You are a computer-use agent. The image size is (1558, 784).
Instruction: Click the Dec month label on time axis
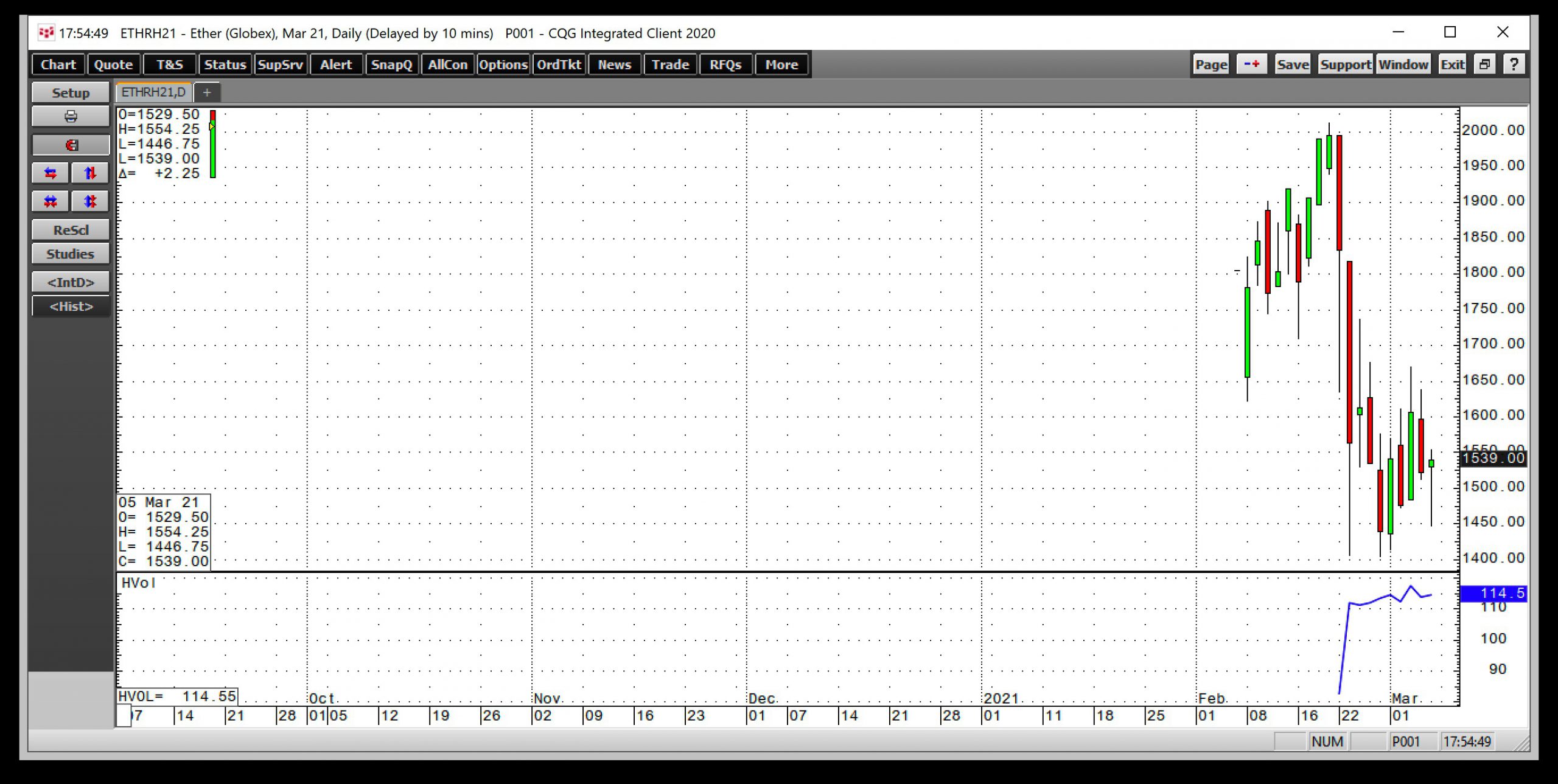pyautogui.click(x=761, y=698)
